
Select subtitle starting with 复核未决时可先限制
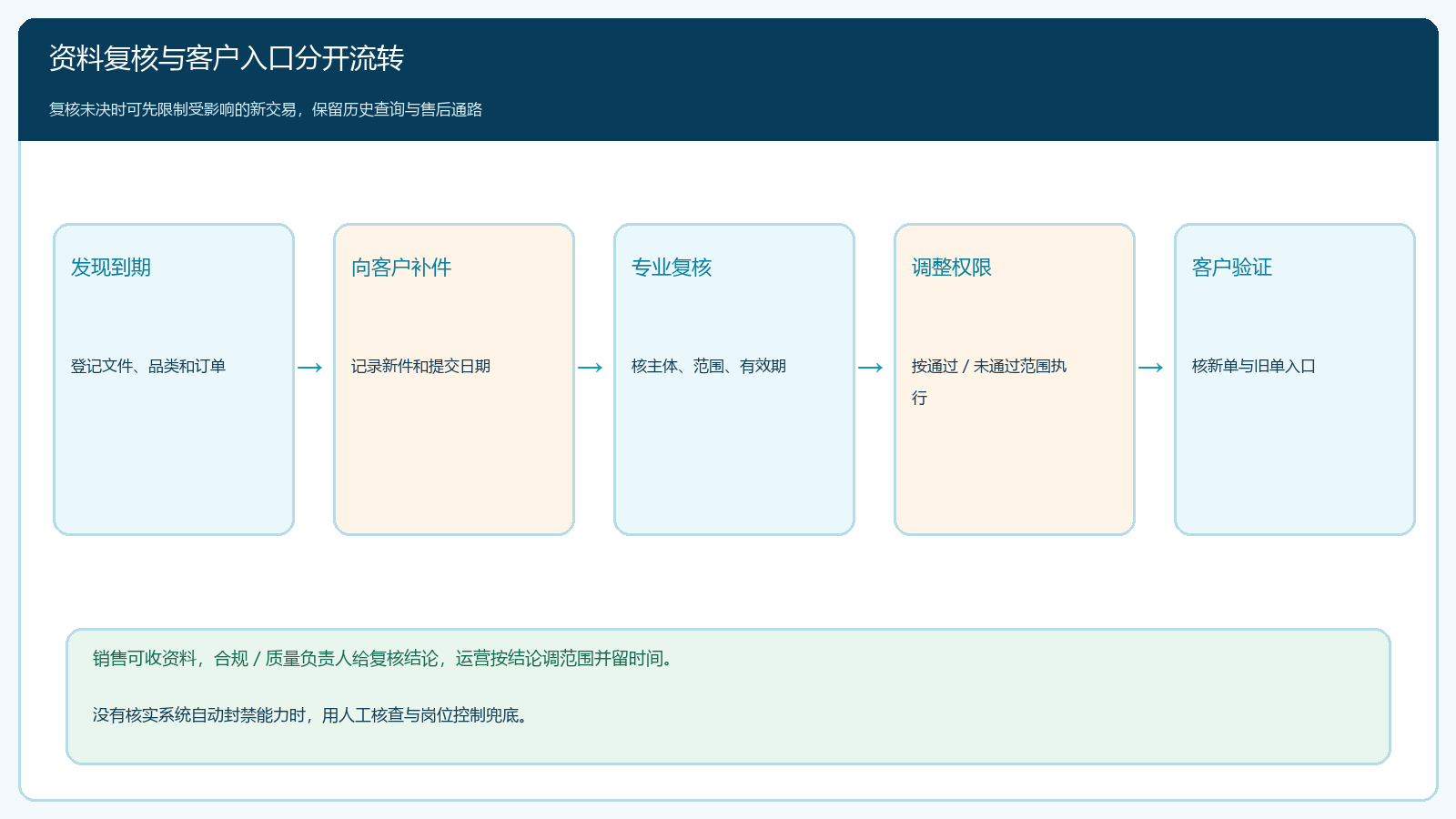266,109
